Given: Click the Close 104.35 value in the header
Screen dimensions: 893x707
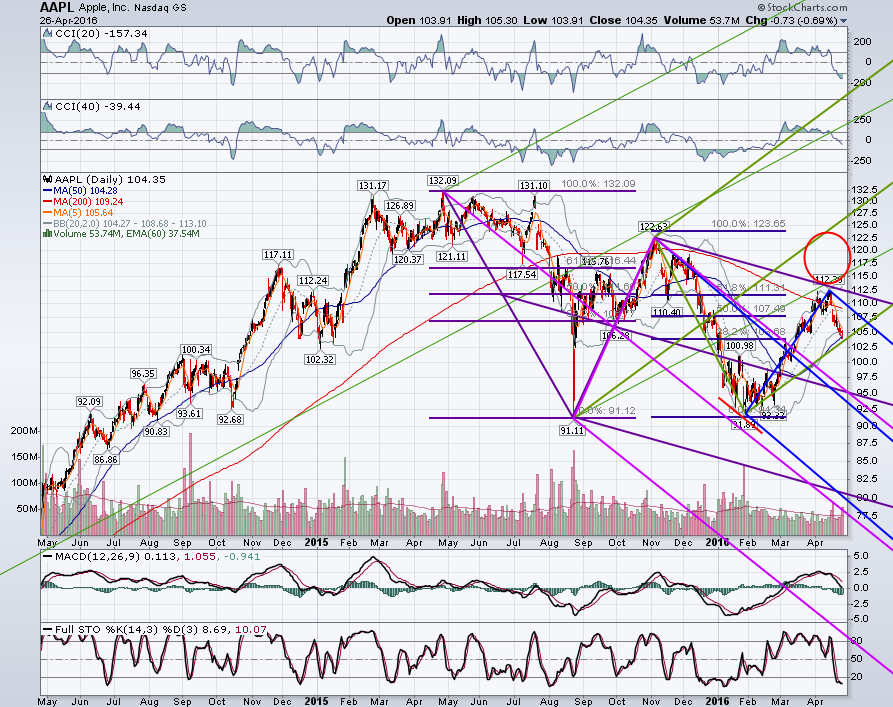Looking at the screenshot, I should click(623, 21).
